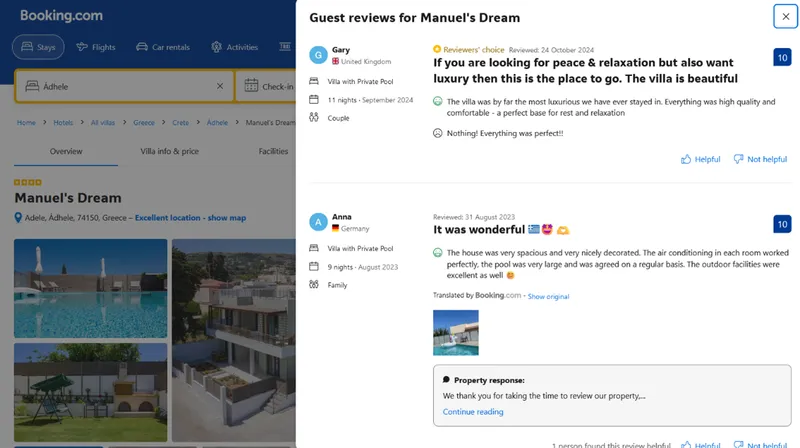The height and width of the screenshot is (448, 800).
Task: Open the Stays tab
Action: [x=39, y=47]
